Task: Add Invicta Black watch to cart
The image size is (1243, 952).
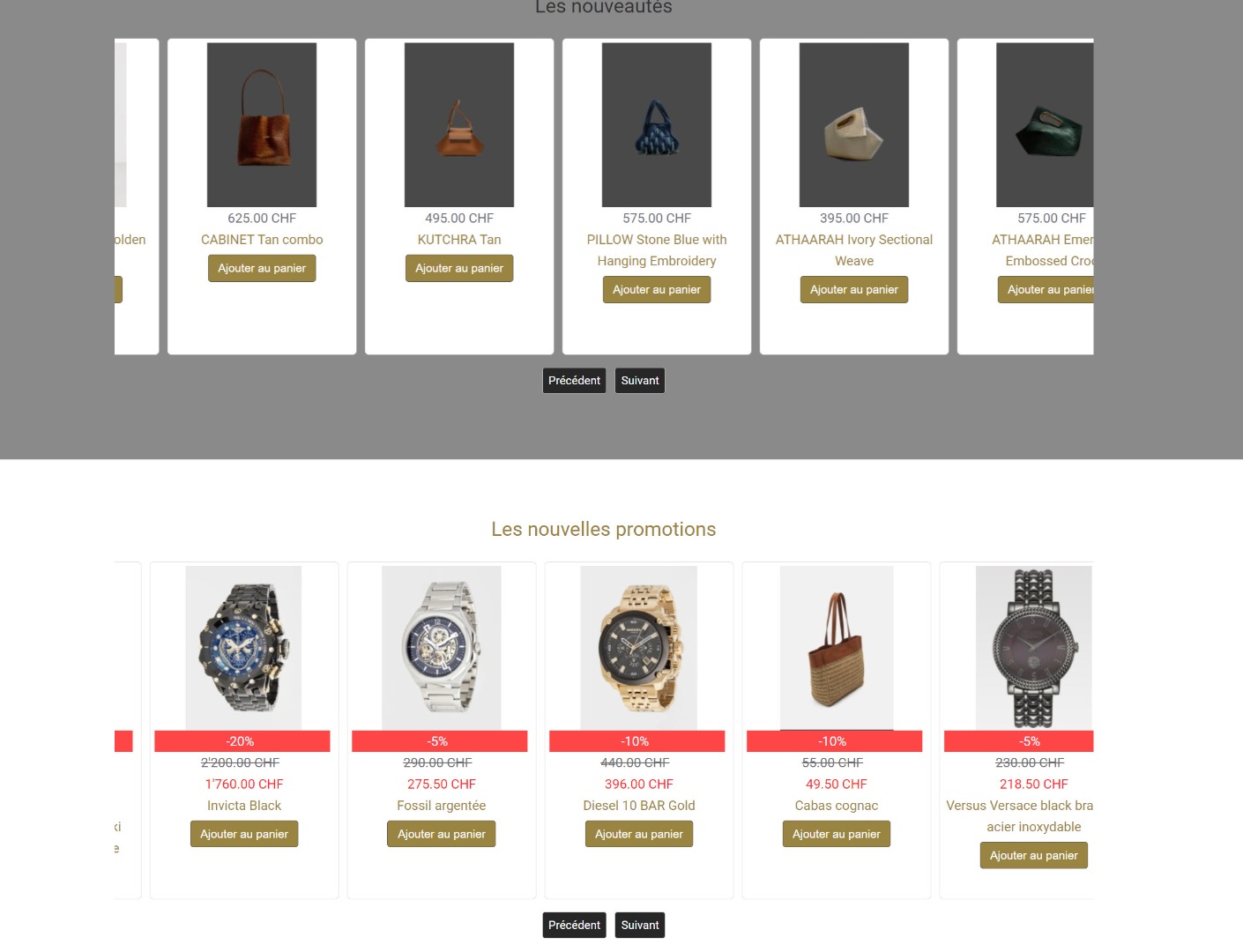Action: [244, 834]
